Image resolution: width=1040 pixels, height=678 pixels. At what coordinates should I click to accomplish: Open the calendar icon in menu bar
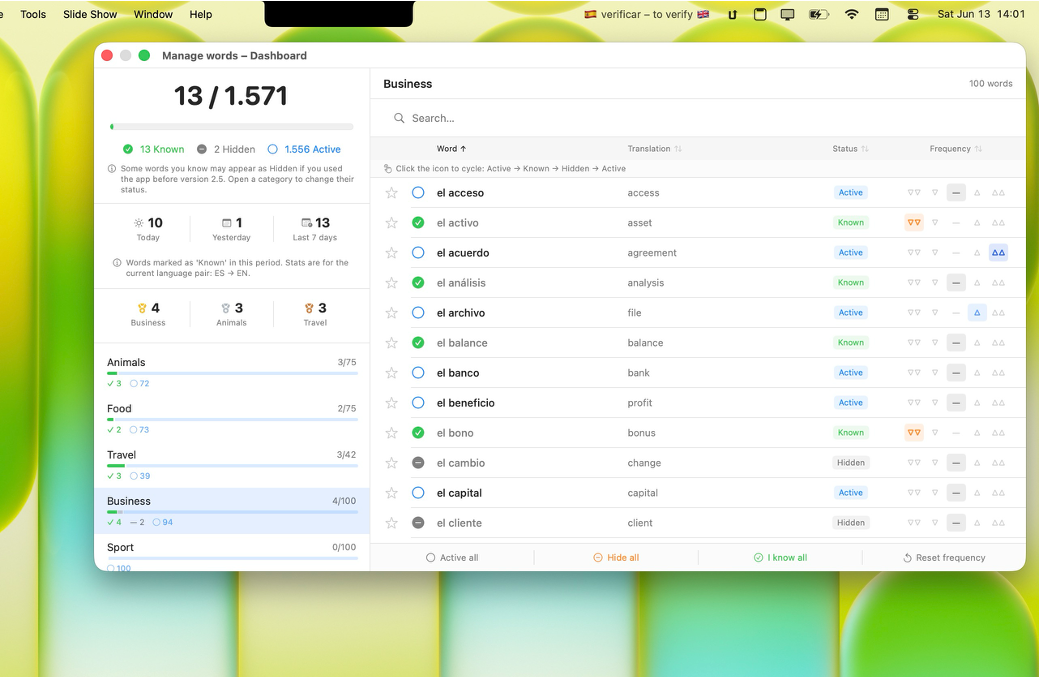tap(881, 15)
